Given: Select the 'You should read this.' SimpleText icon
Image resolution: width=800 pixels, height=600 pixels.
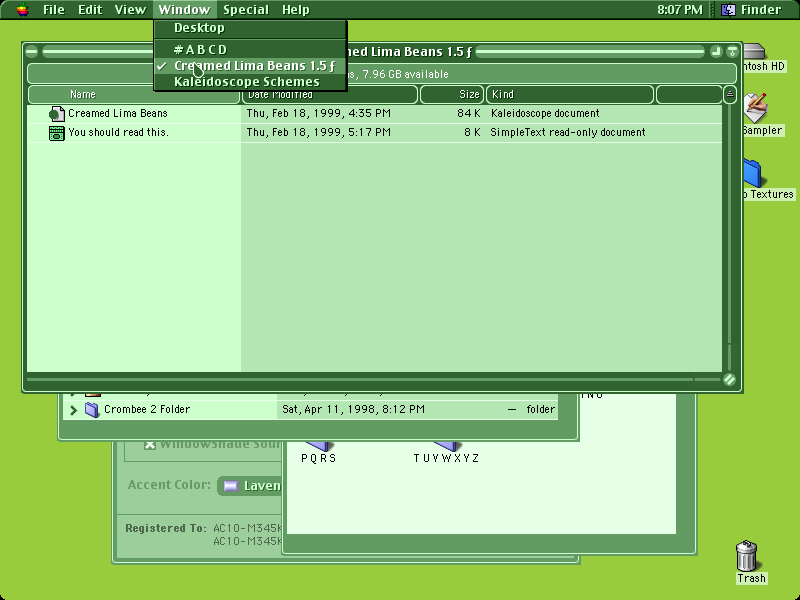Looking at the screenshot, I should (x=57, y=133).
